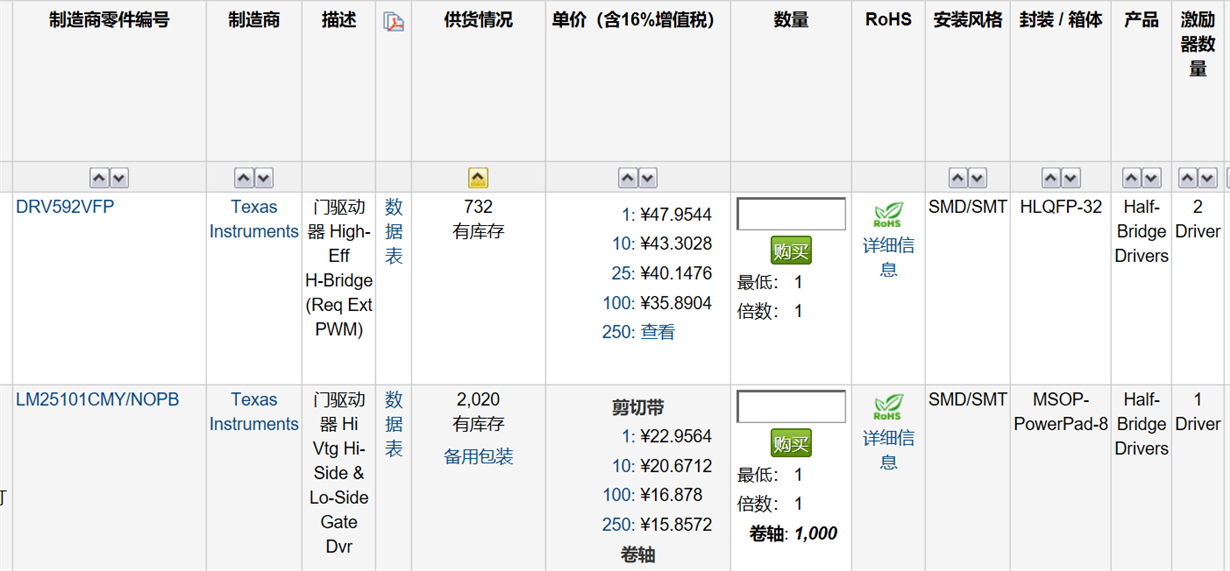This screenshot has width=1230, height=571.
Task: Open LM25101CMY/NOPB part link
Action: click(x=97, y=399)
